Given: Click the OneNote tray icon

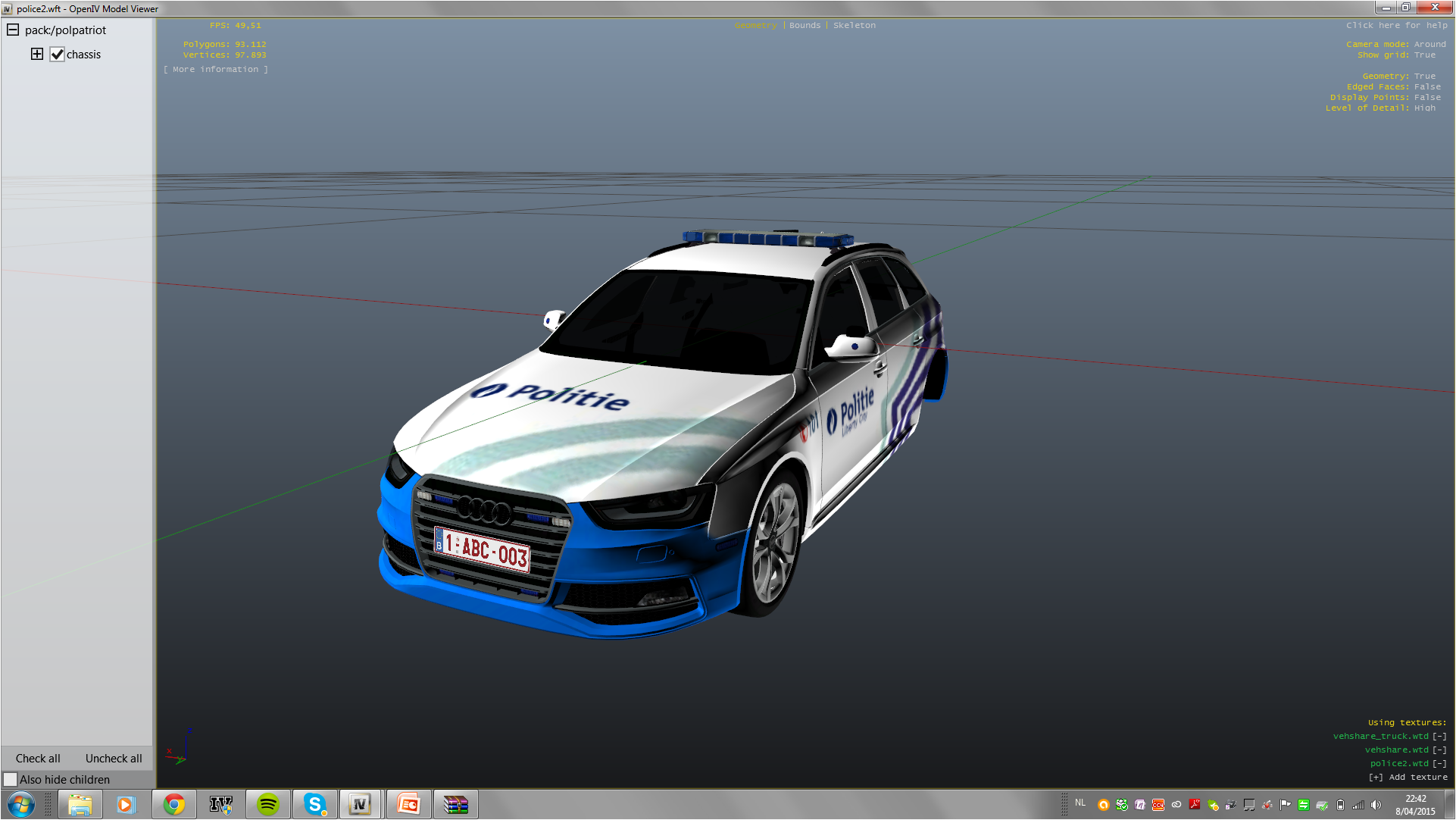Looking at the screenshot, I should (1140, 805).
